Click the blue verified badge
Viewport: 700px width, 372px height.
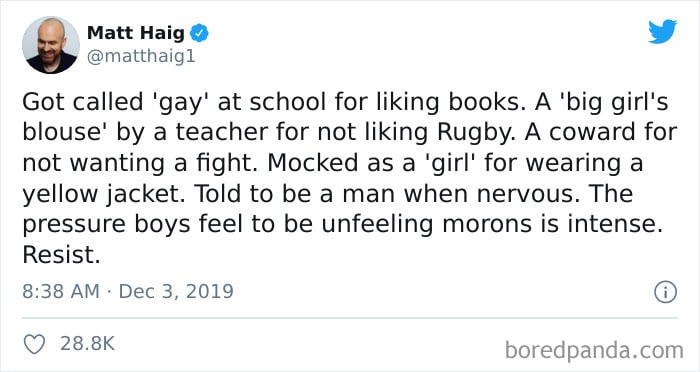tap(199, 33)
